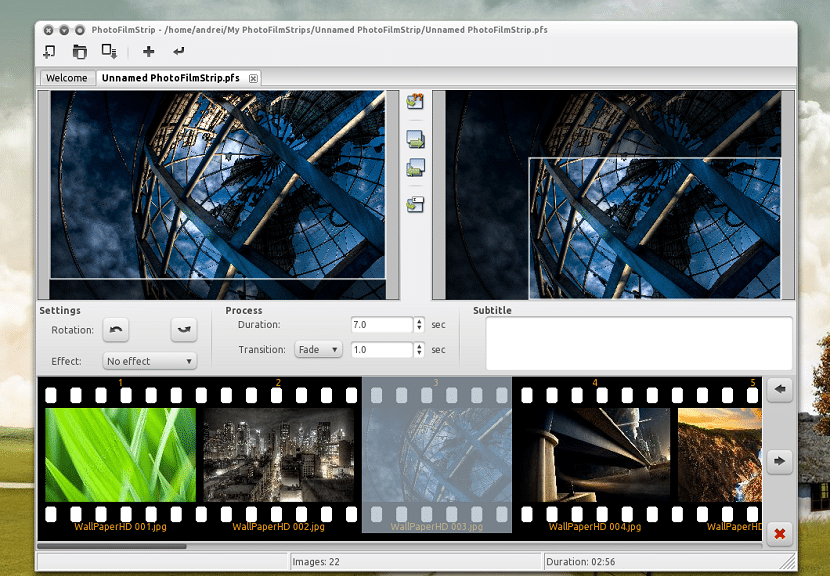The width and height of the screenshot is (830, 576).
Task: Rotate the picture counter-clockwise
Action: point(116,329)
